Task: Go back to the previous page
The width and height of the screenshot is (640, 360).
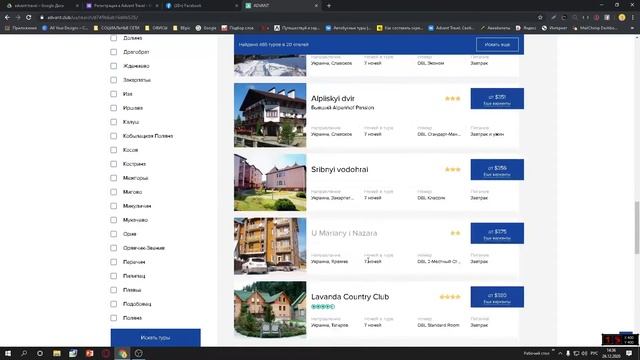Action: coord(7,18)
